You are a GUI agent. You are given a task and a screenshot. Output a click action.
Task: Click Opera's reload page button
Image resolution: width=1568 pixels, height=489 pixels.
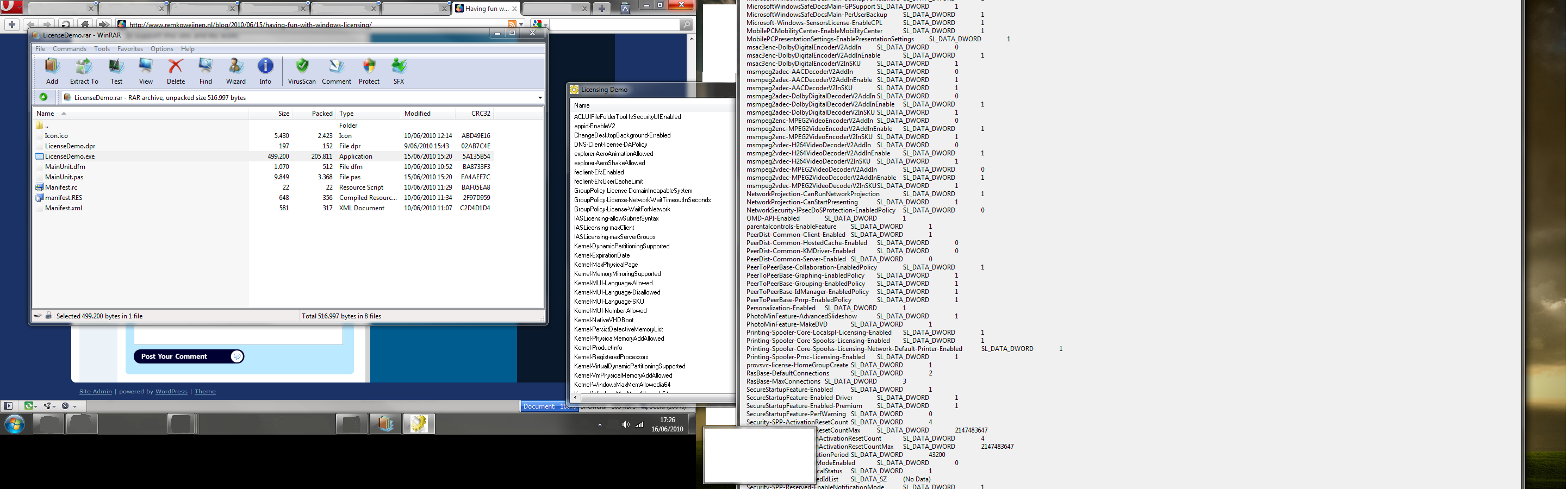pyautogui.click(x=66, y=25)
